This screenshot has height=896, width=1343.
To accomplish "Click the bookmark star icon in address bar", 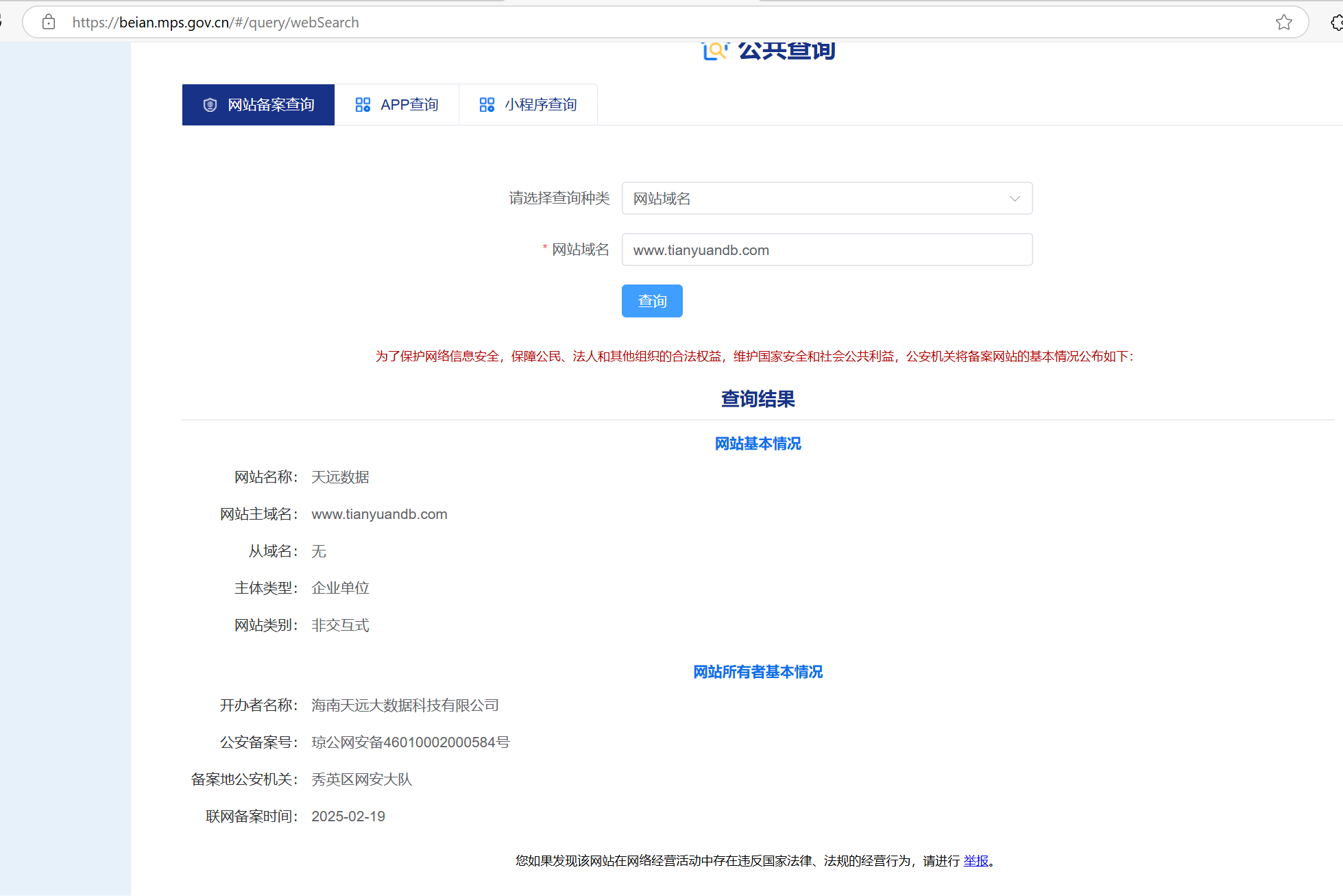I will coord(1283,23).
